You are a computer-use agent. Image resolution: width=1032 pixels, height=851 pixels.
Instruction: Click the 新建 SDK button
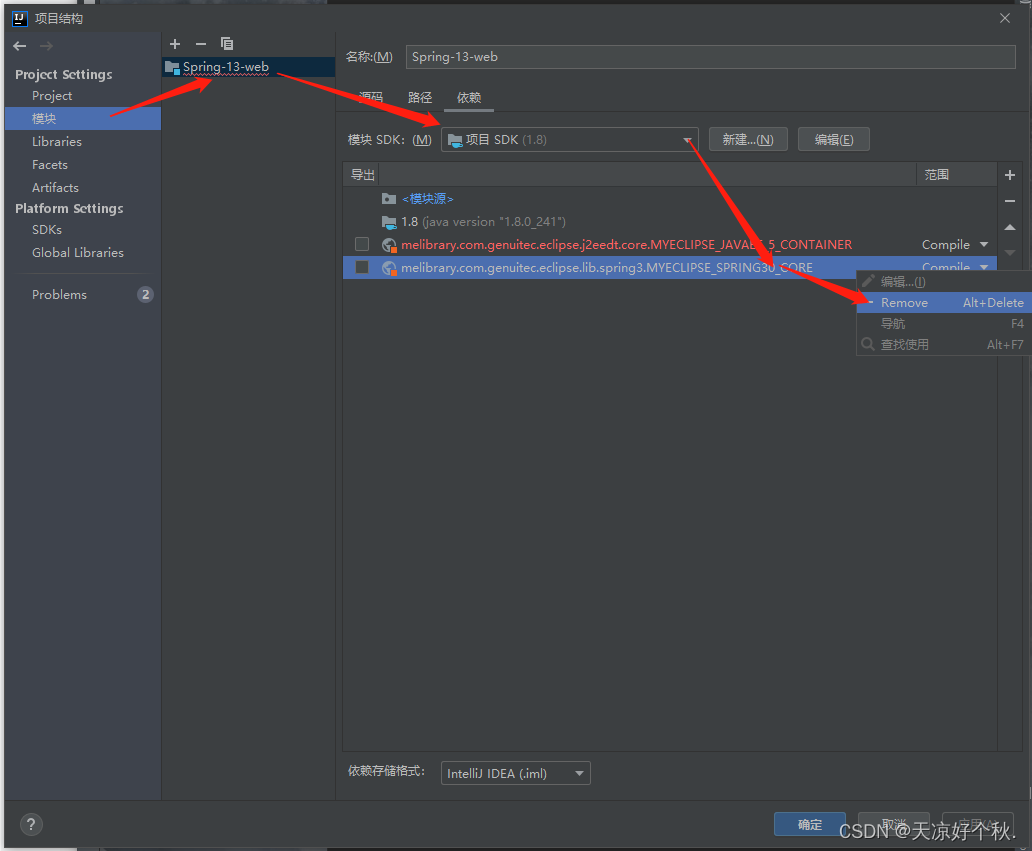pyautogui.click(x=748, y=140)
